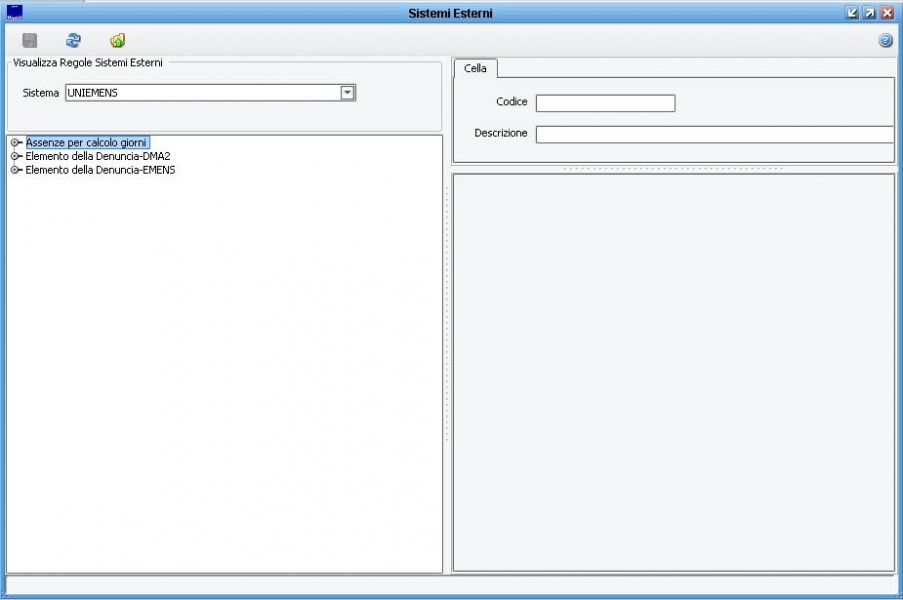Minimize the Sistemi Esterni window
Screen dimensions: 903x600
pyautogui.click(x=852, y=13)
